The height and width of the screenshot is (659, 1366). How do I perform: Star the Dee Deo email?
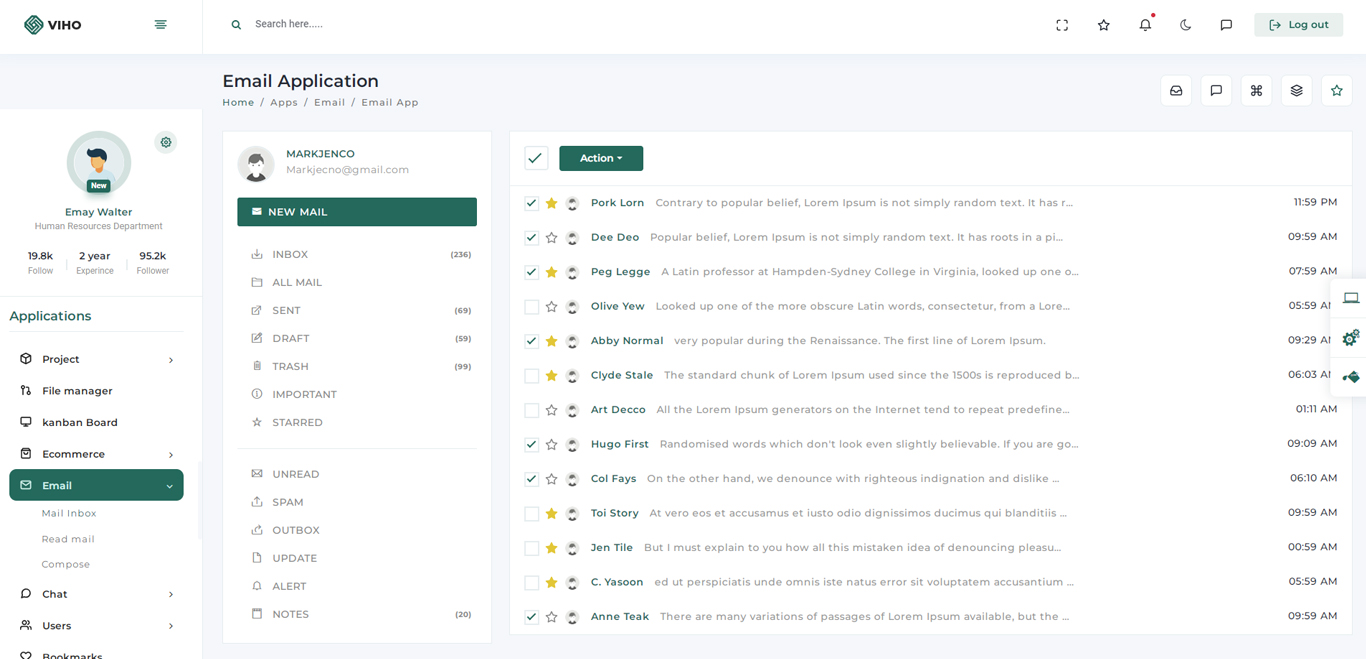coord(551,238)
